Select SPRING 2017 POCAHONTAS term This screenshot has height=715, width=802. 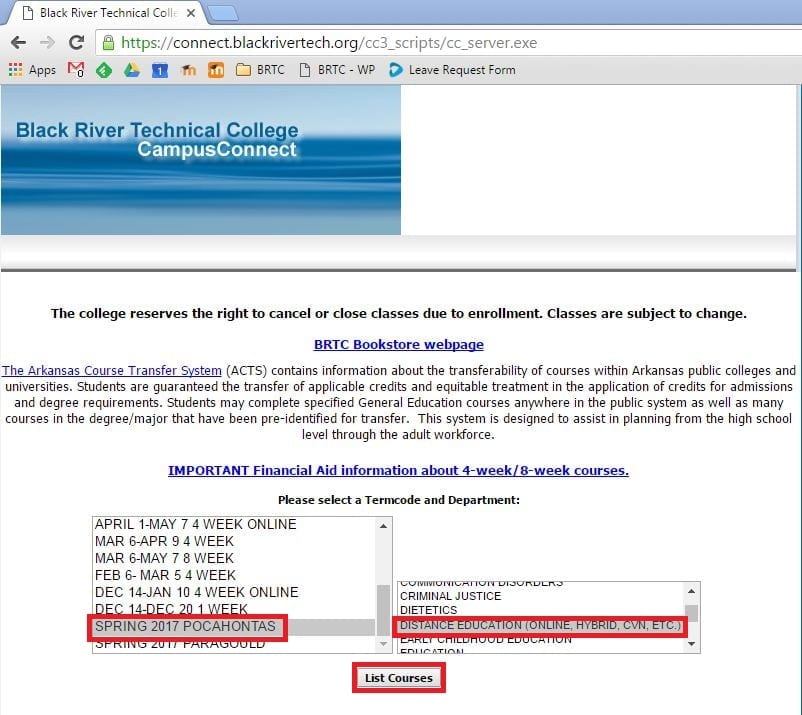click(234, 626)
